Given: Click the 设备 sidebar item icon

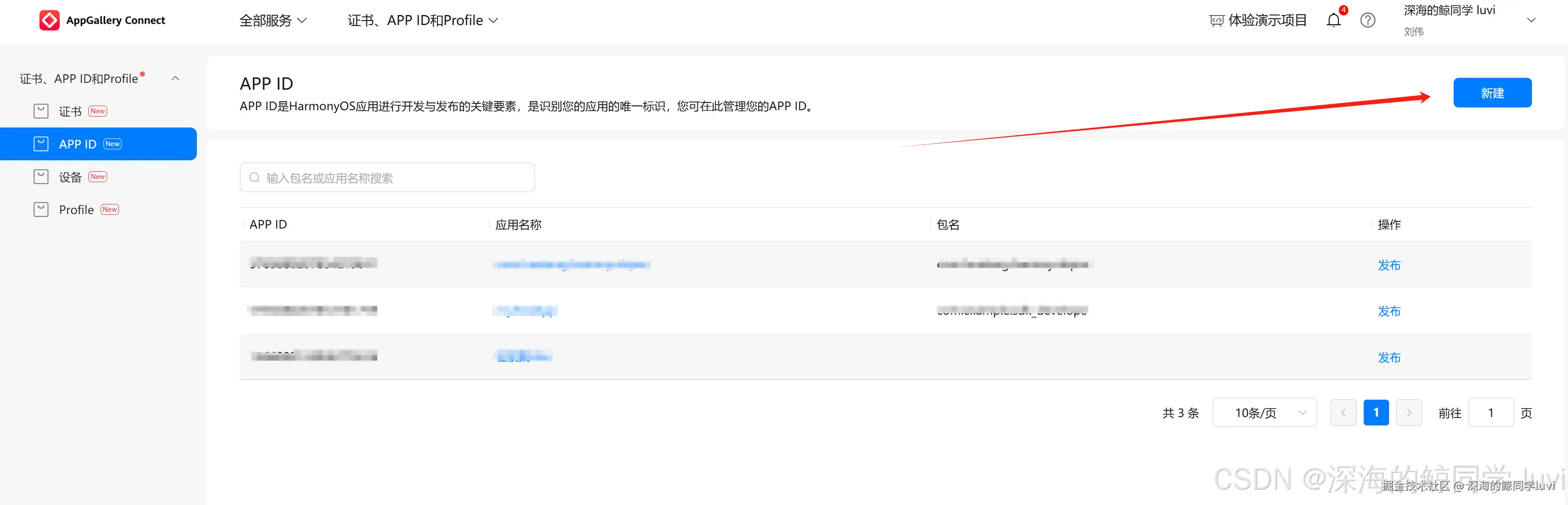Looking at the screenshot, I should (41, 177).
